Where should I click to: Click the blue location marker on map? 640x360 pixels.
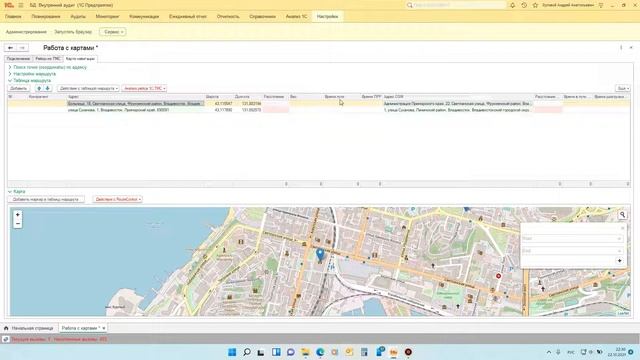(x=320, y=255)
